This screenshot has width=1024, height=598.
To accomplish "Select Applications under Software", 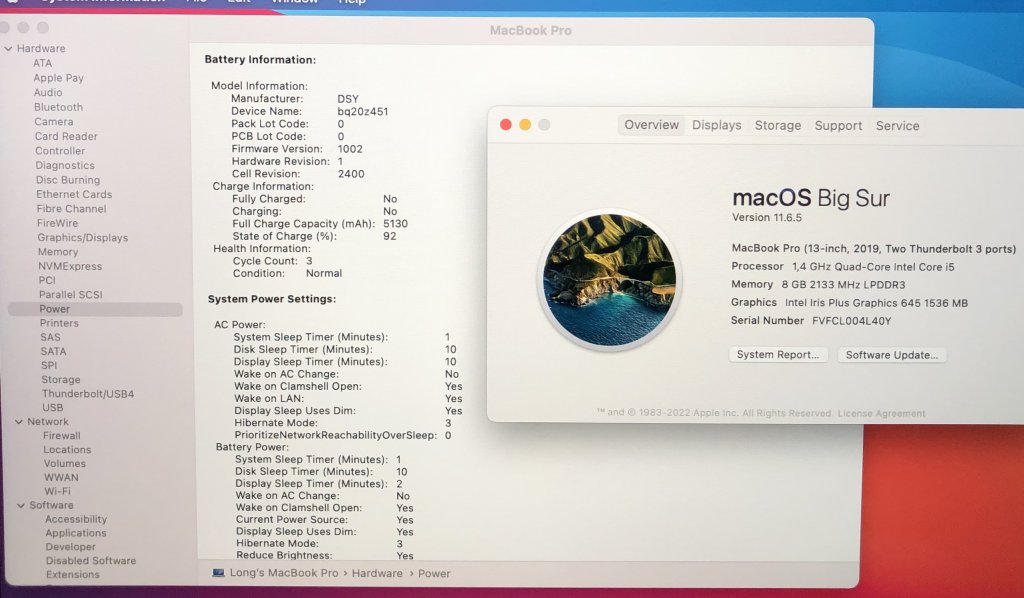I will 76,533.
